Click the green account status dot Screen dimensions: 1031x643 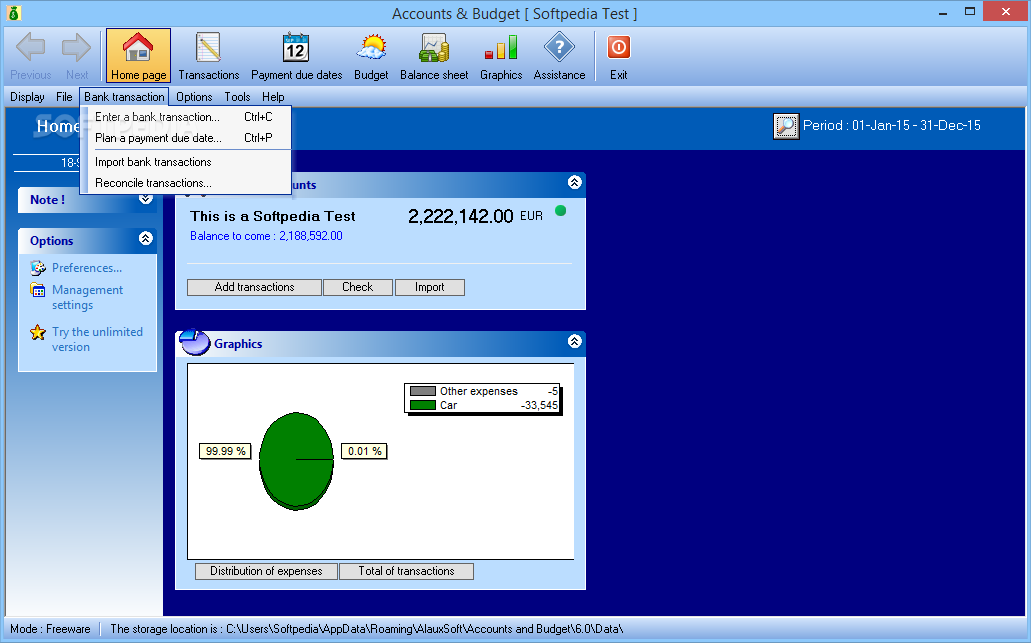coord(560,211)
